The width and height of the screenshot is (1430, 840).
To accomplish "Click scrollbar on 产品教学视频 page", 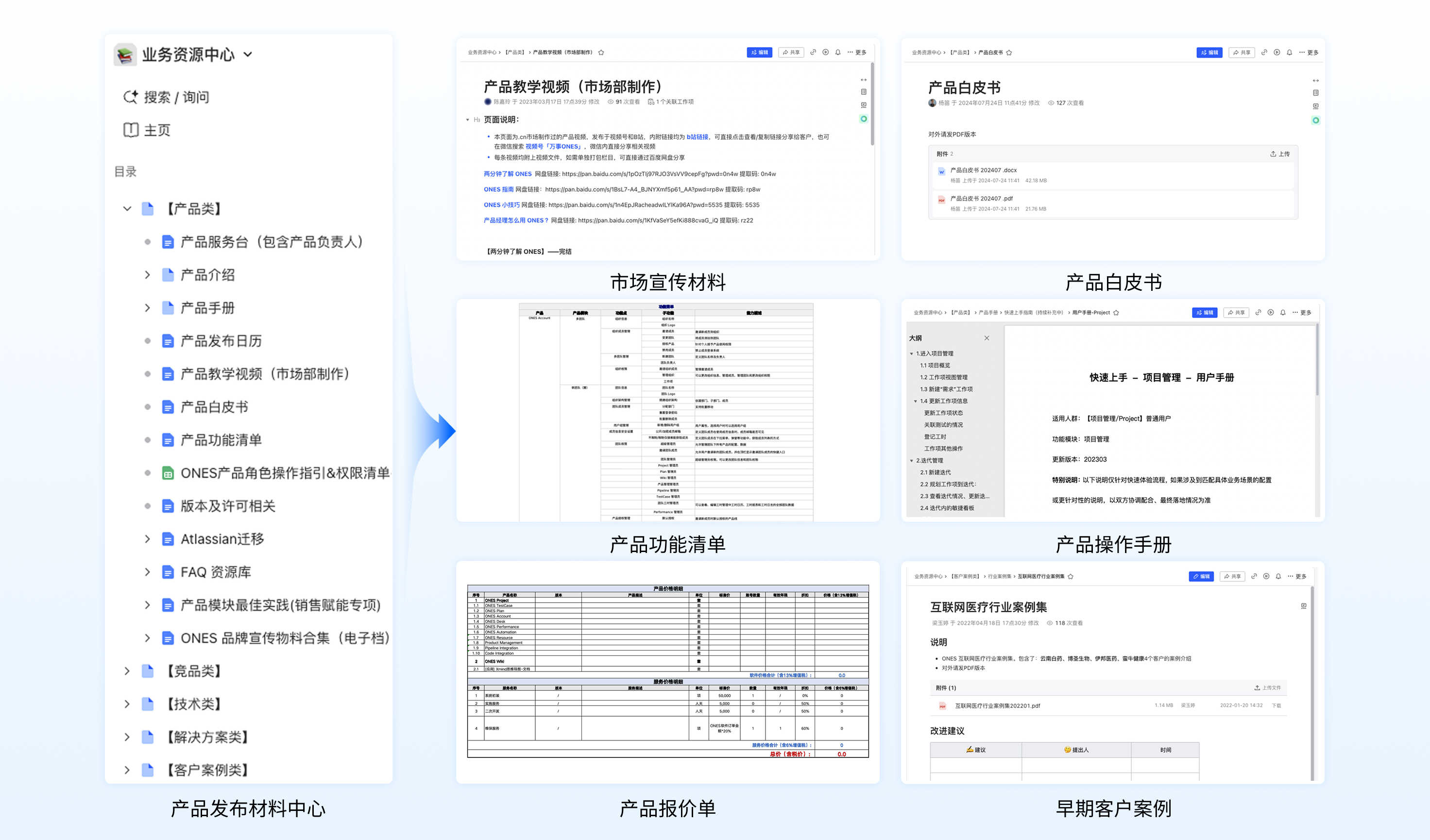I will click(x=872, y=104).
